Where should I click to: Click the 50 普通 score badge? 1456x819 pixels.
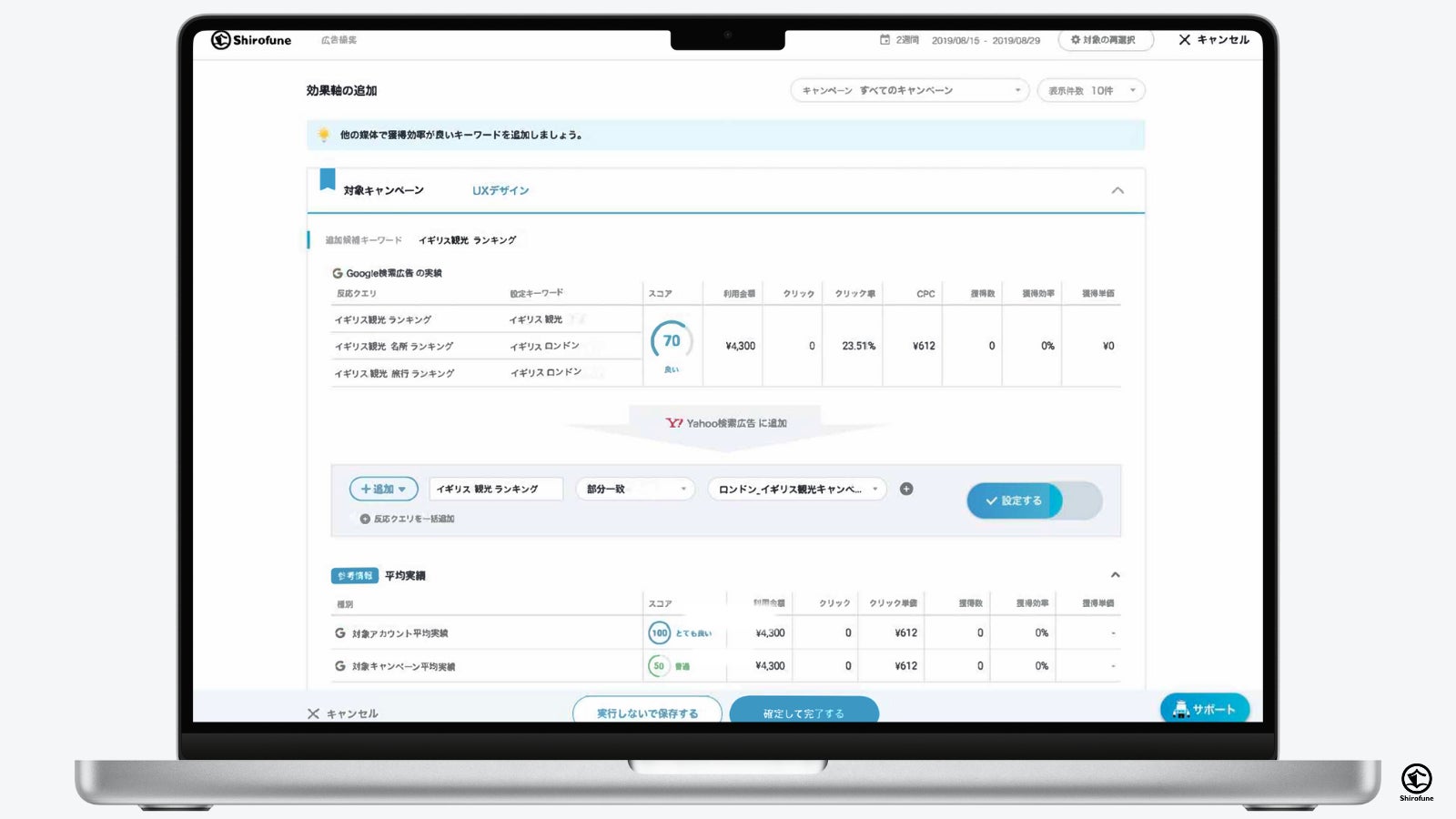coord(669,666)
